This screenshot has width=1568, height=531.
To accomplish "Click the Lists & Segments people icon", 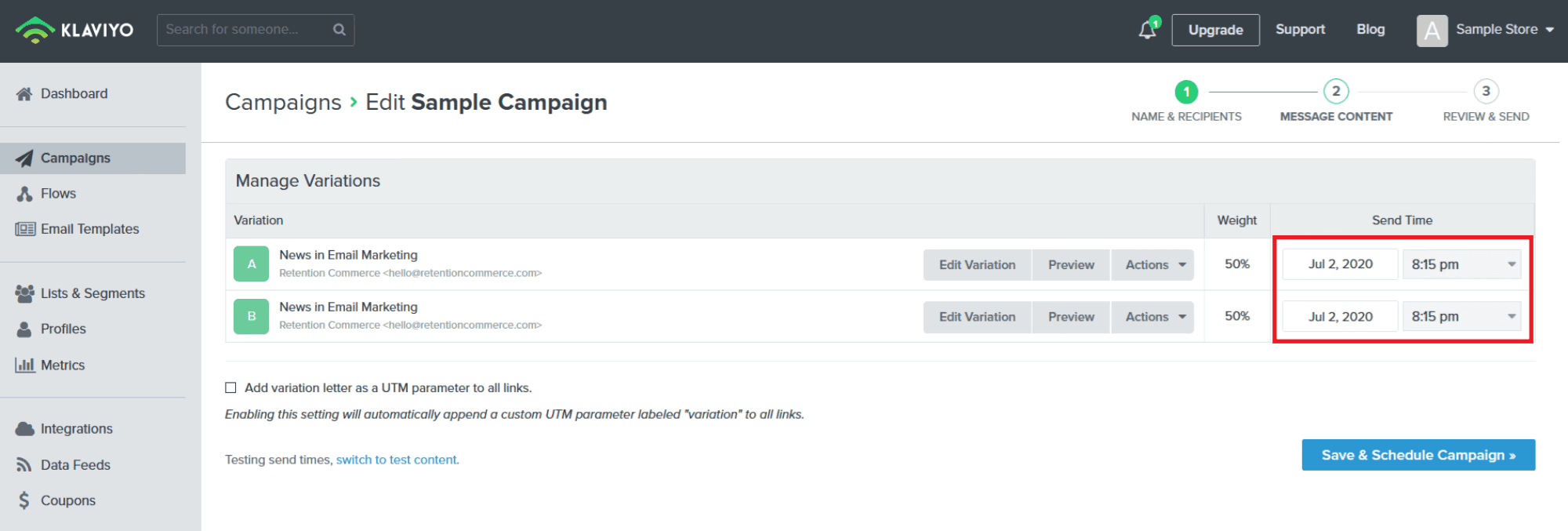I will (25, 293).
